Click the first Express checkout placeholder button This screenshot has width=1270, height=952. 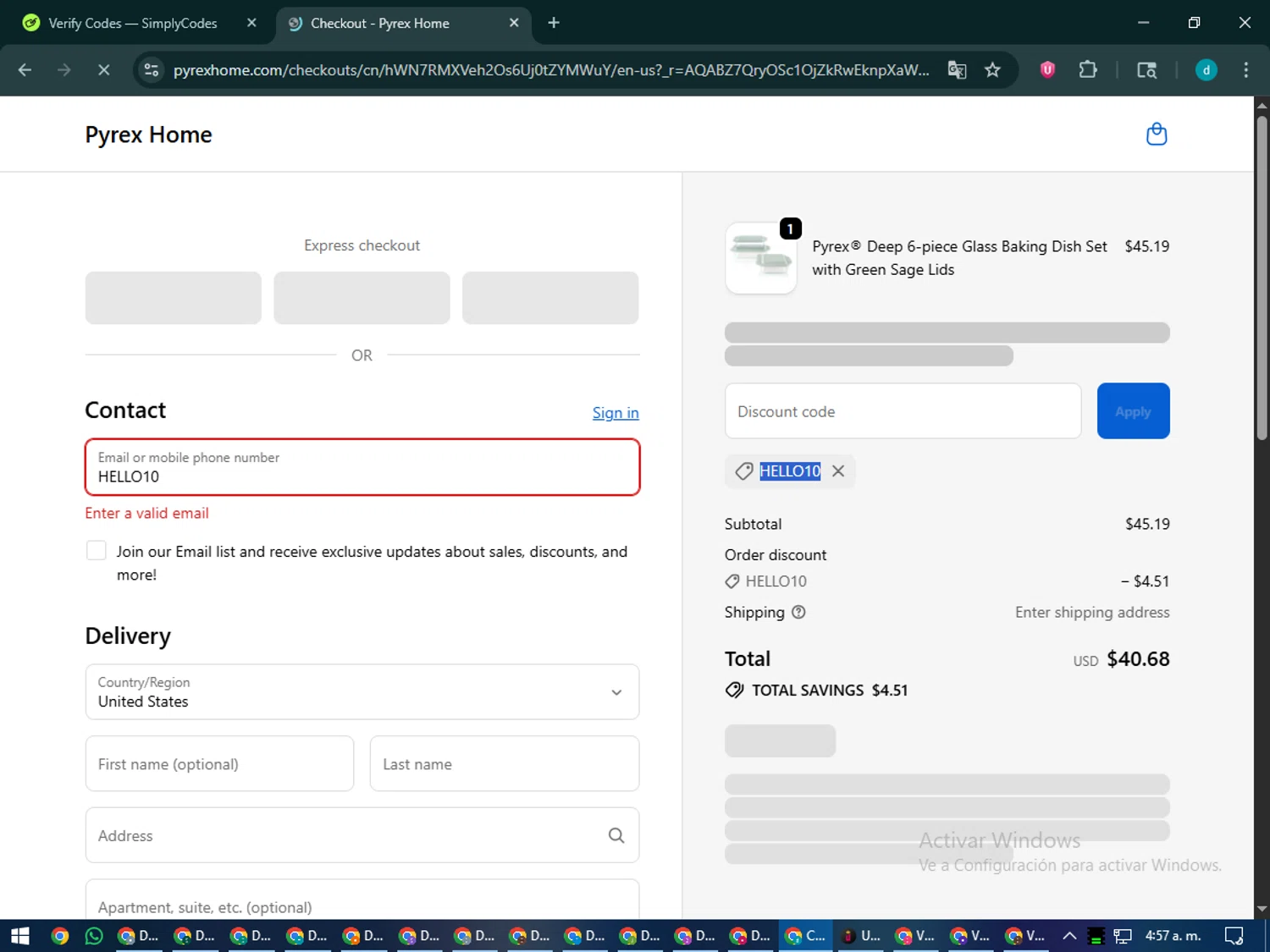coord(174,298)
